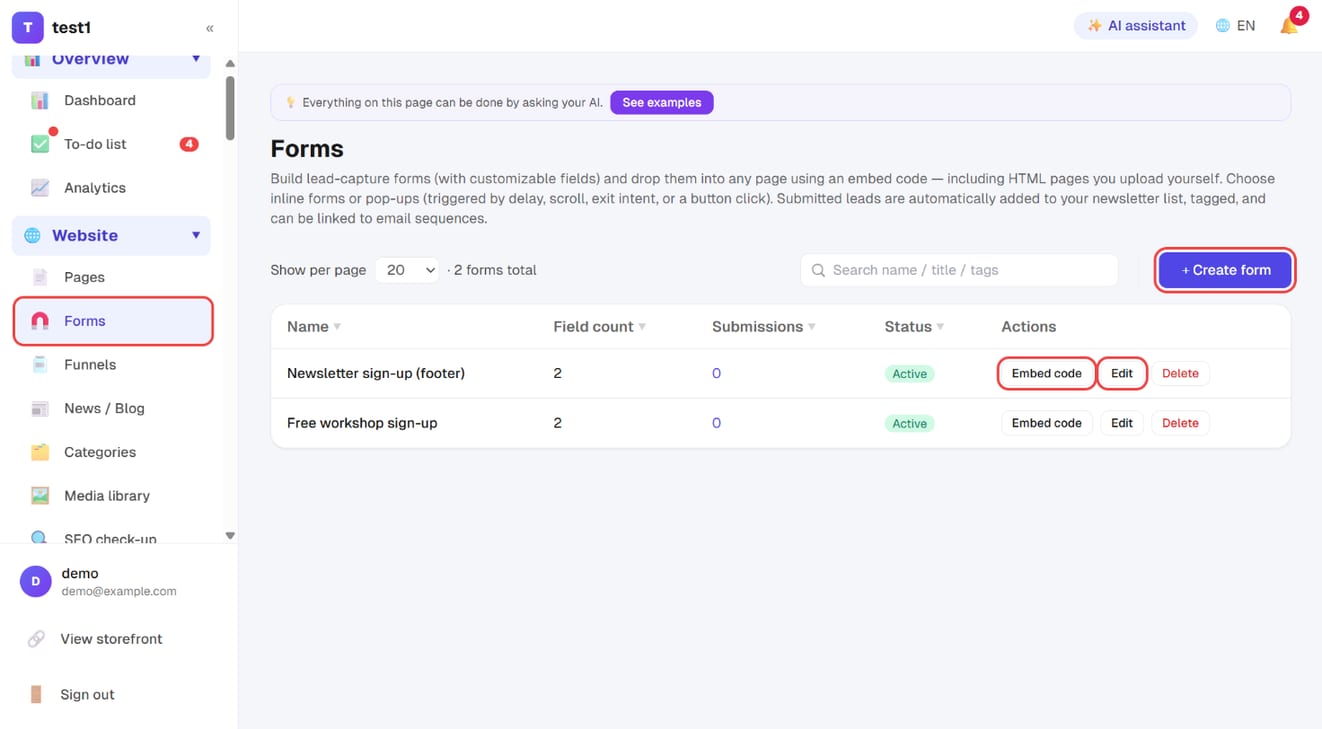The image size is (1322, 729).
Task: Edit the Free workshop sign-up form
Action: (1122, 423)
